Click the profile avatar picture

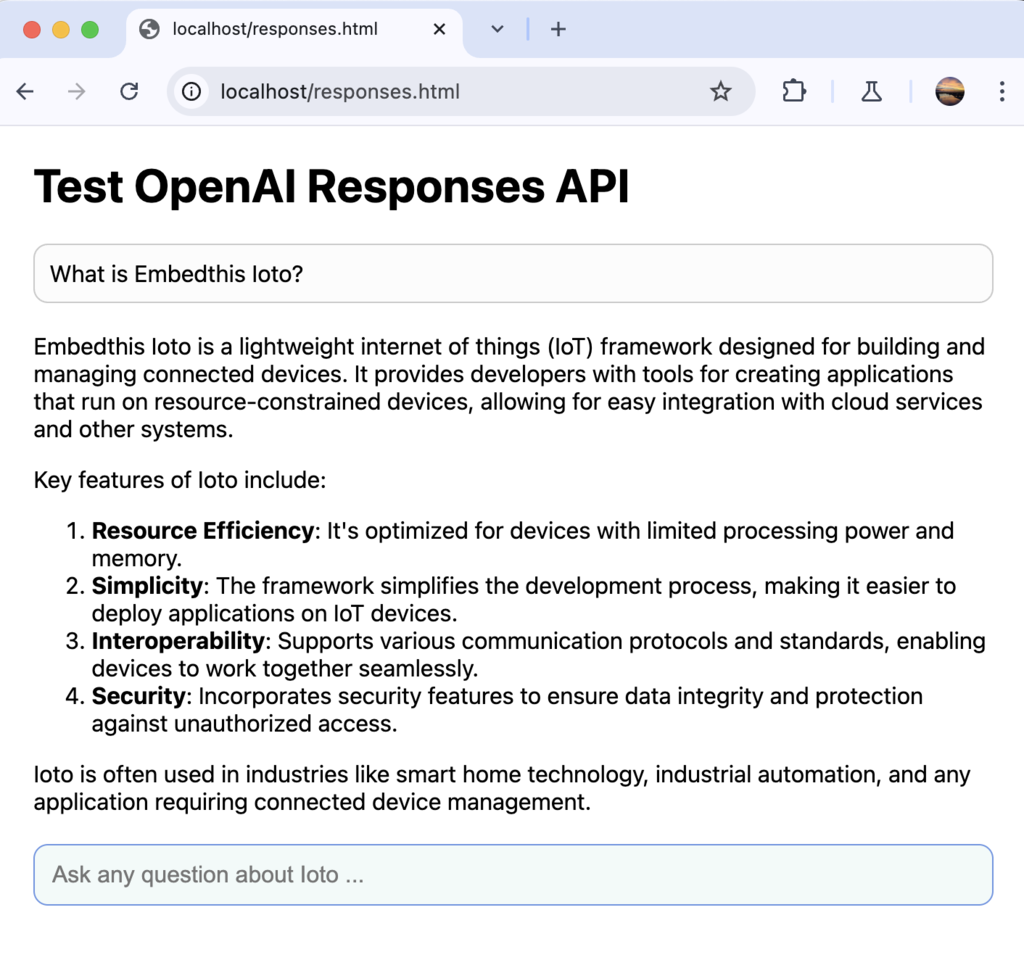[949, 92]
